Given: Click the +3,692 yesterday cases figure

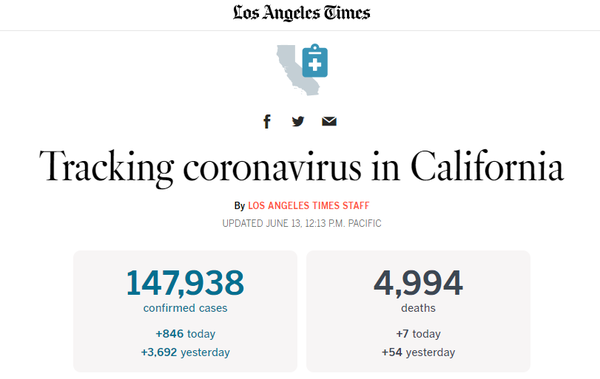Looking at the screenshot, I should pyautogui.click(x=185, y=352).
